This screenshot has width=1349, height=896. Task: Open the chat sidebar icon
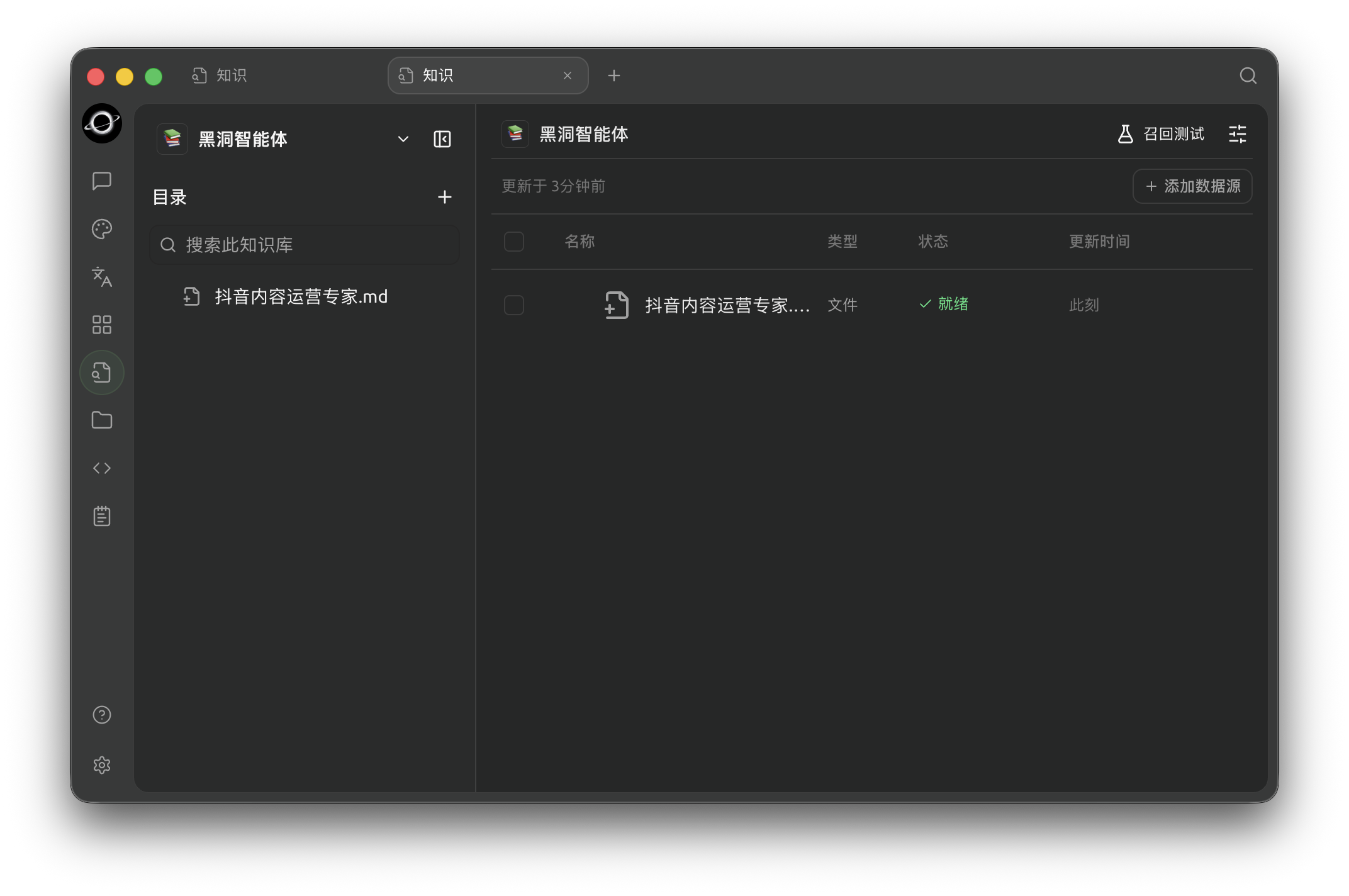tap(102, 181)
